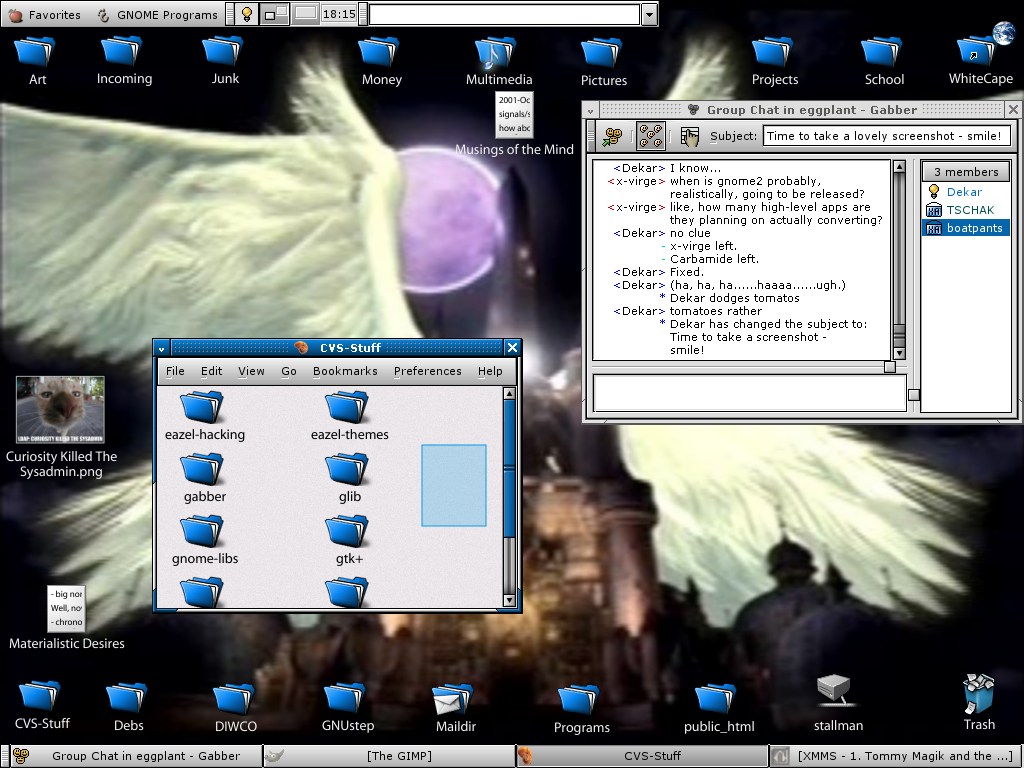Viewport: 1024px width, 768px height.
Task: Open the Debs desktop folder
Action: pos(128,707)
